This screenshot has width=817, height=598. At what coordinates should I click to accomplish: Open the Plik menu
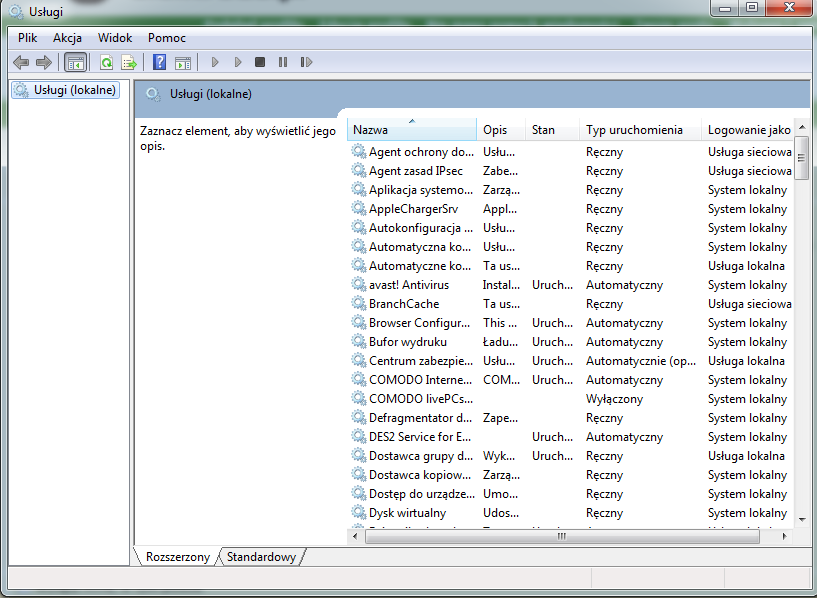28,38
